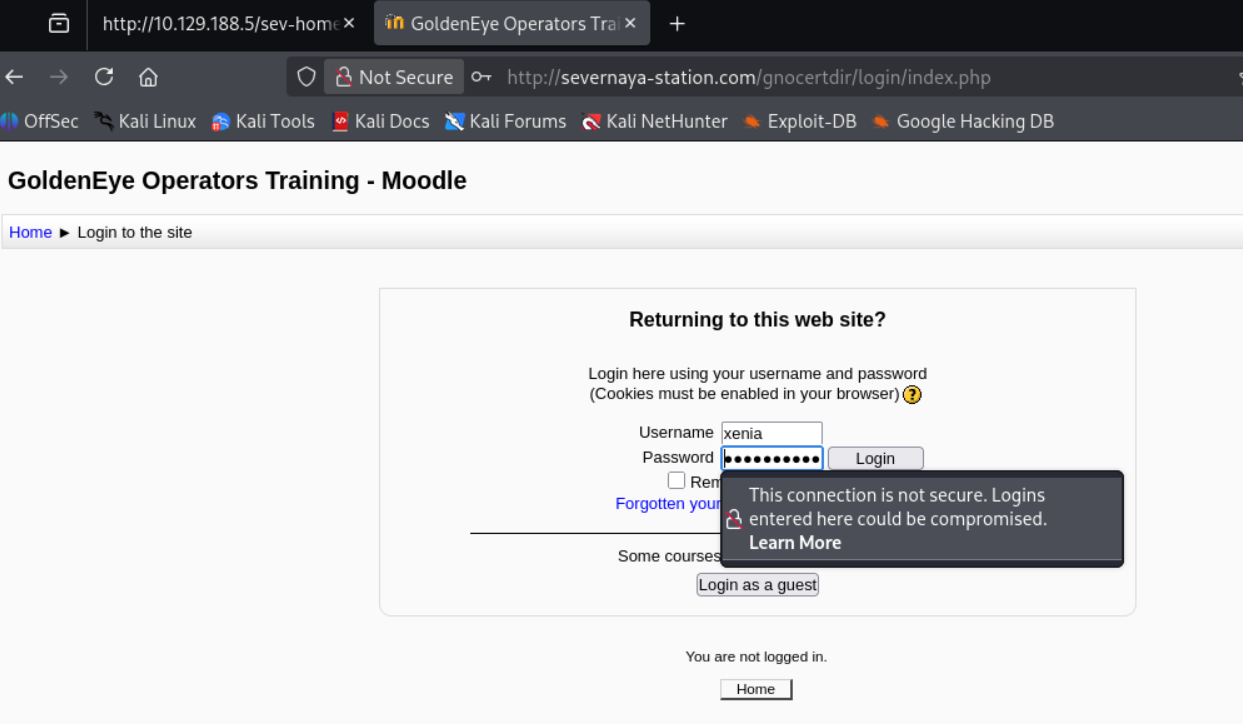
Task: Open a new tab with the plus button
Action: tap(677, 23)
